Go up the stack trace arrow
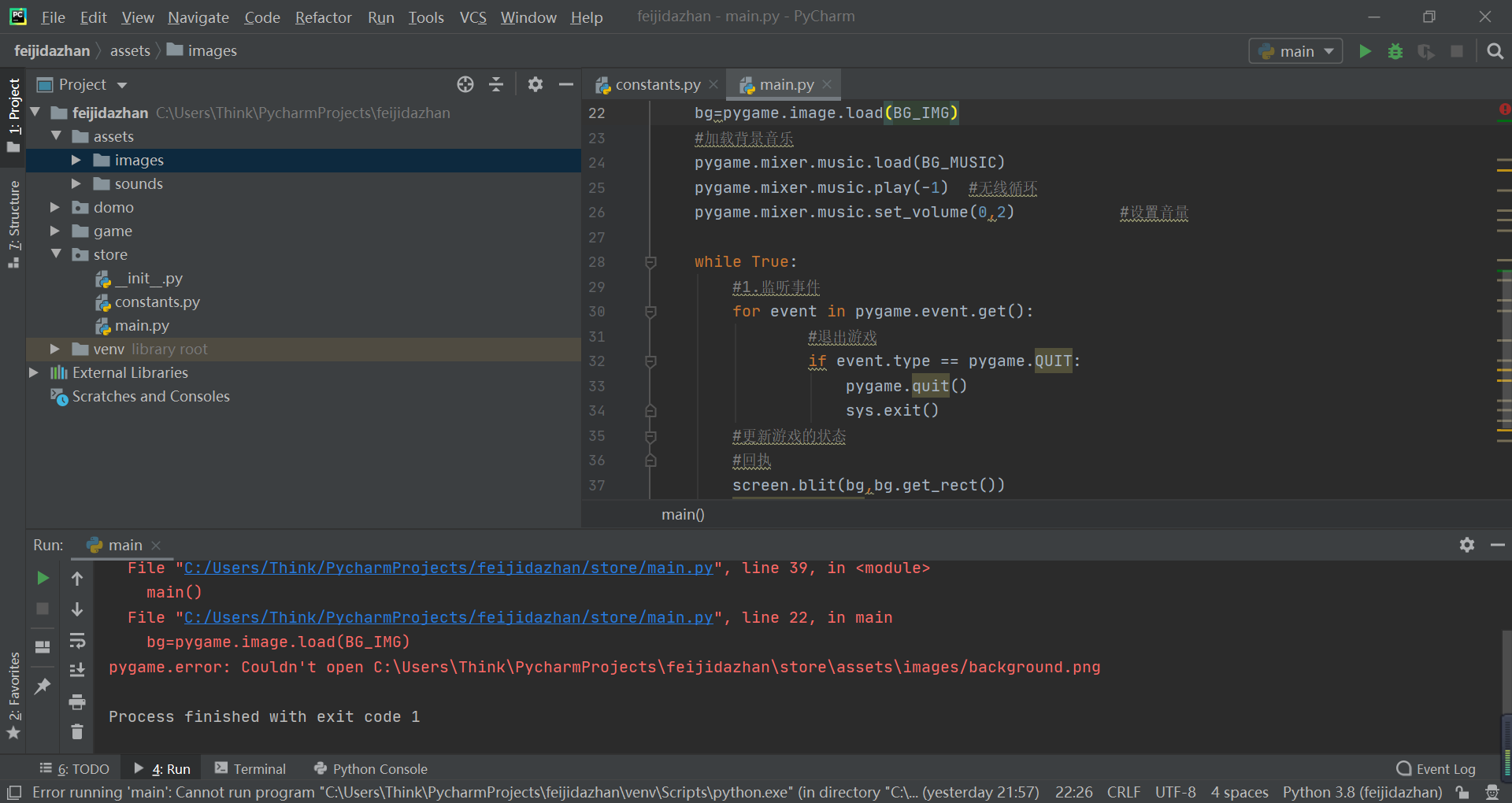 (x=77, y=579)
